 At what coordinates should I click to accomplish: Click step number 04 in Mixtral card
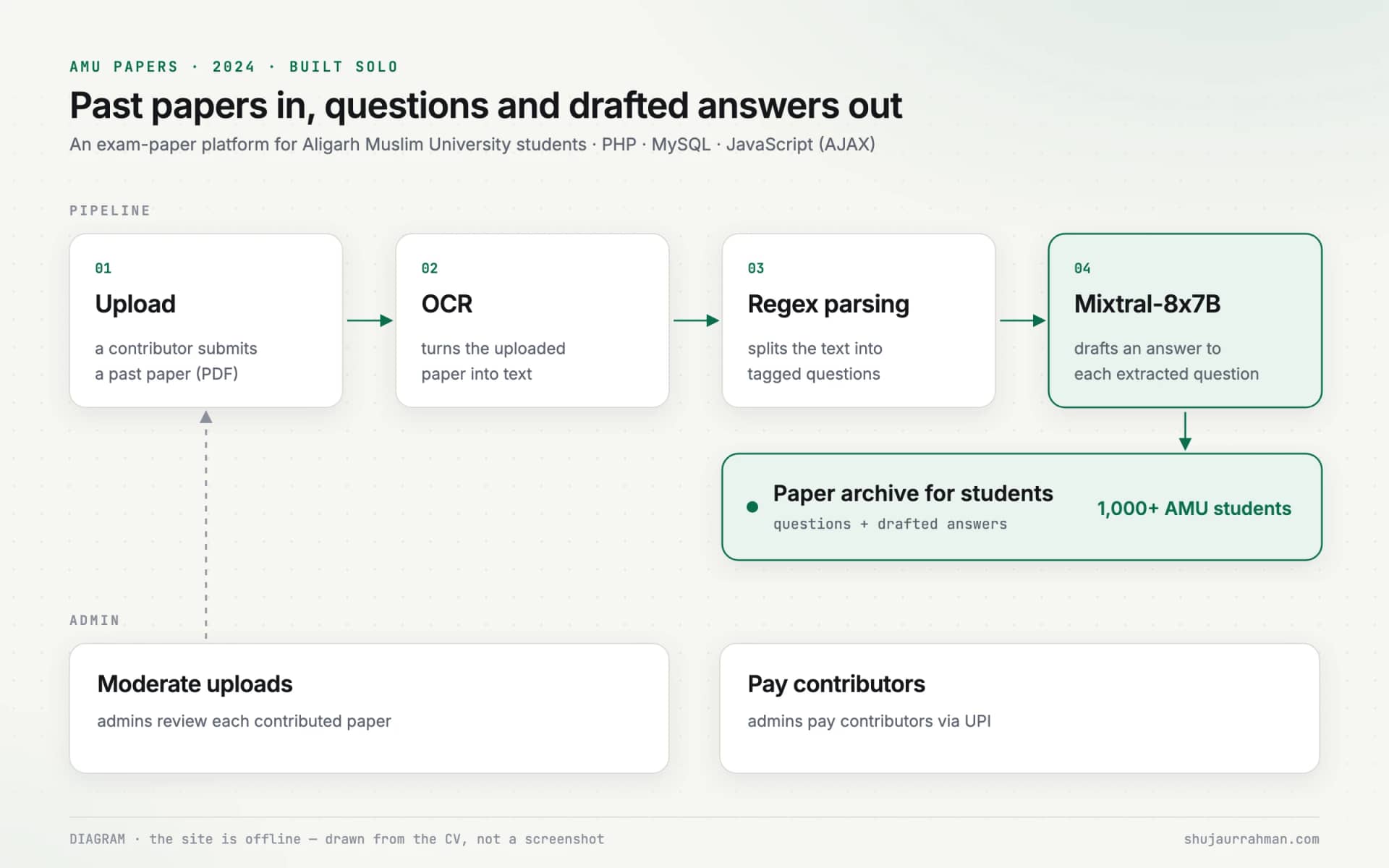[1082, 268]
